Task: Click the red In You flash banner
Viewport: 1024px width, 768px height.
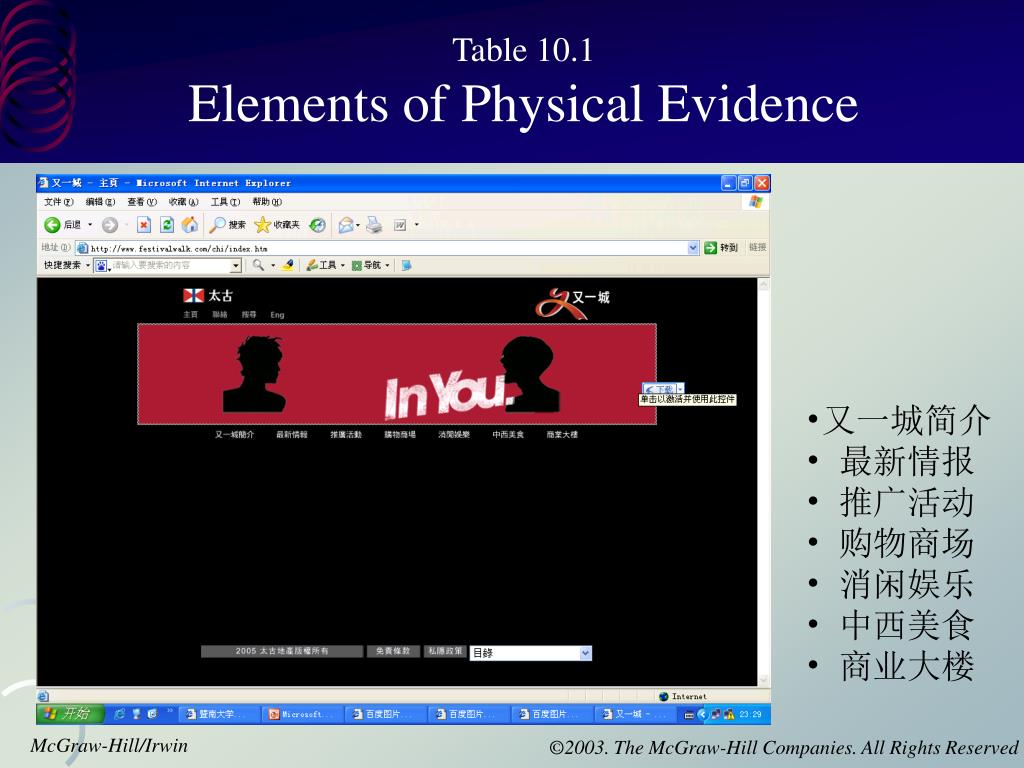Action: coord(396,374)
